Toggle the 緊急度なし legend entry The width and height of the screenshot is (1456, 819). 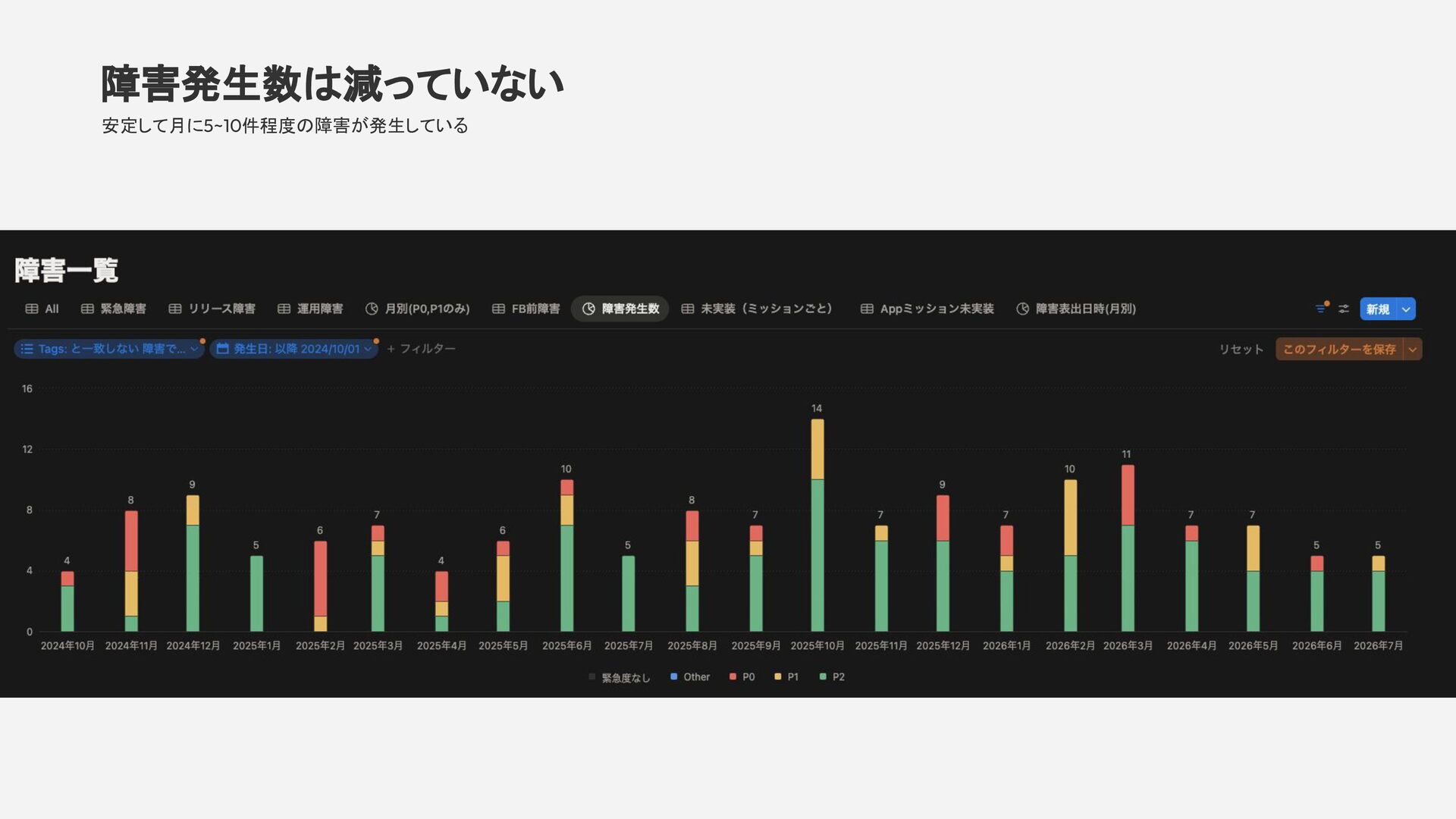pos(620,677)
